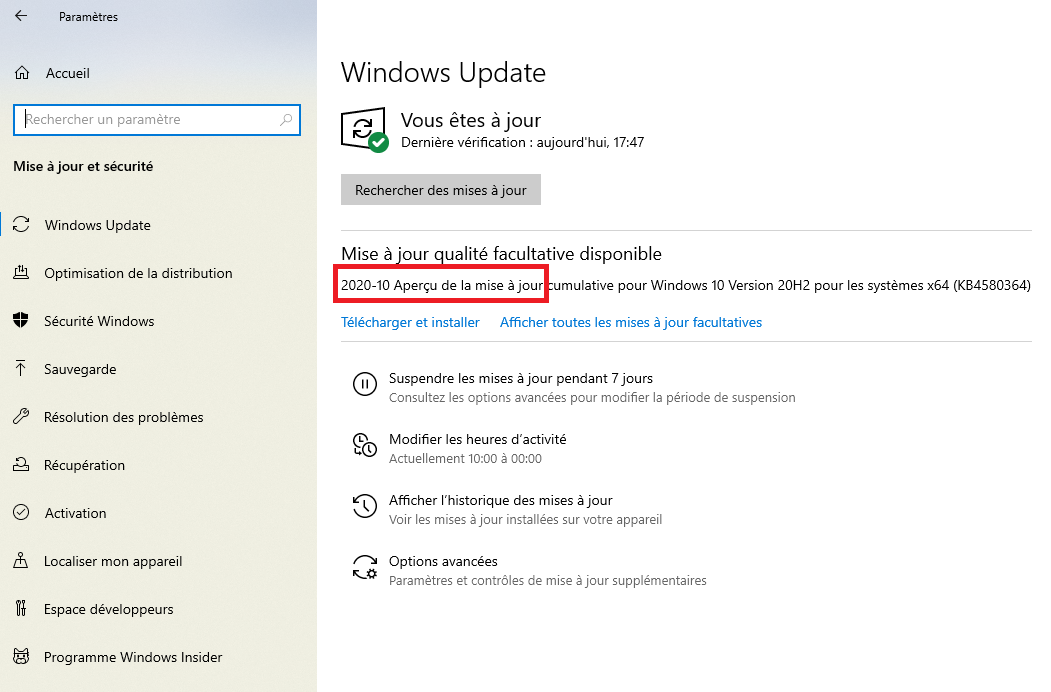Click the gear sync icon for advanced options
Viewport: 1051px width, 692px height.
coord(365,567)
